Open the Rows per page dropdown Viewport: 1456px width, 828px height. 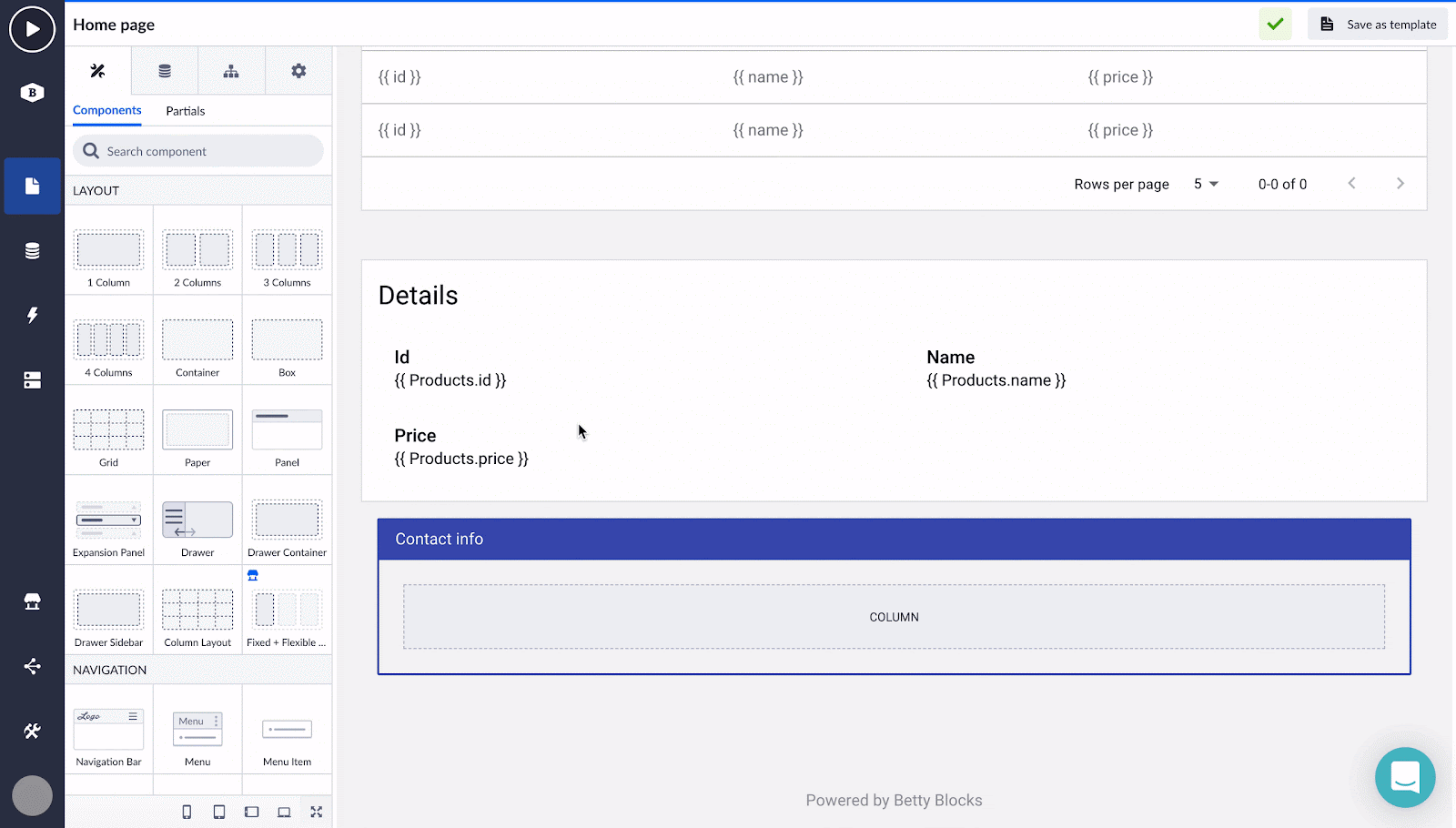tap(1206, 184)
